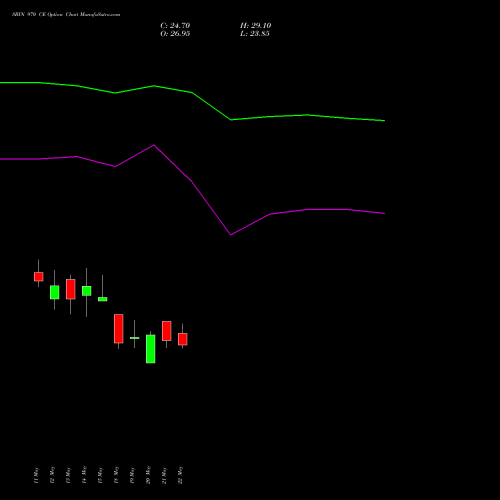Click the tall green candle for 20 May
Viewport: 500px width, 500px height.
point(151,349)
